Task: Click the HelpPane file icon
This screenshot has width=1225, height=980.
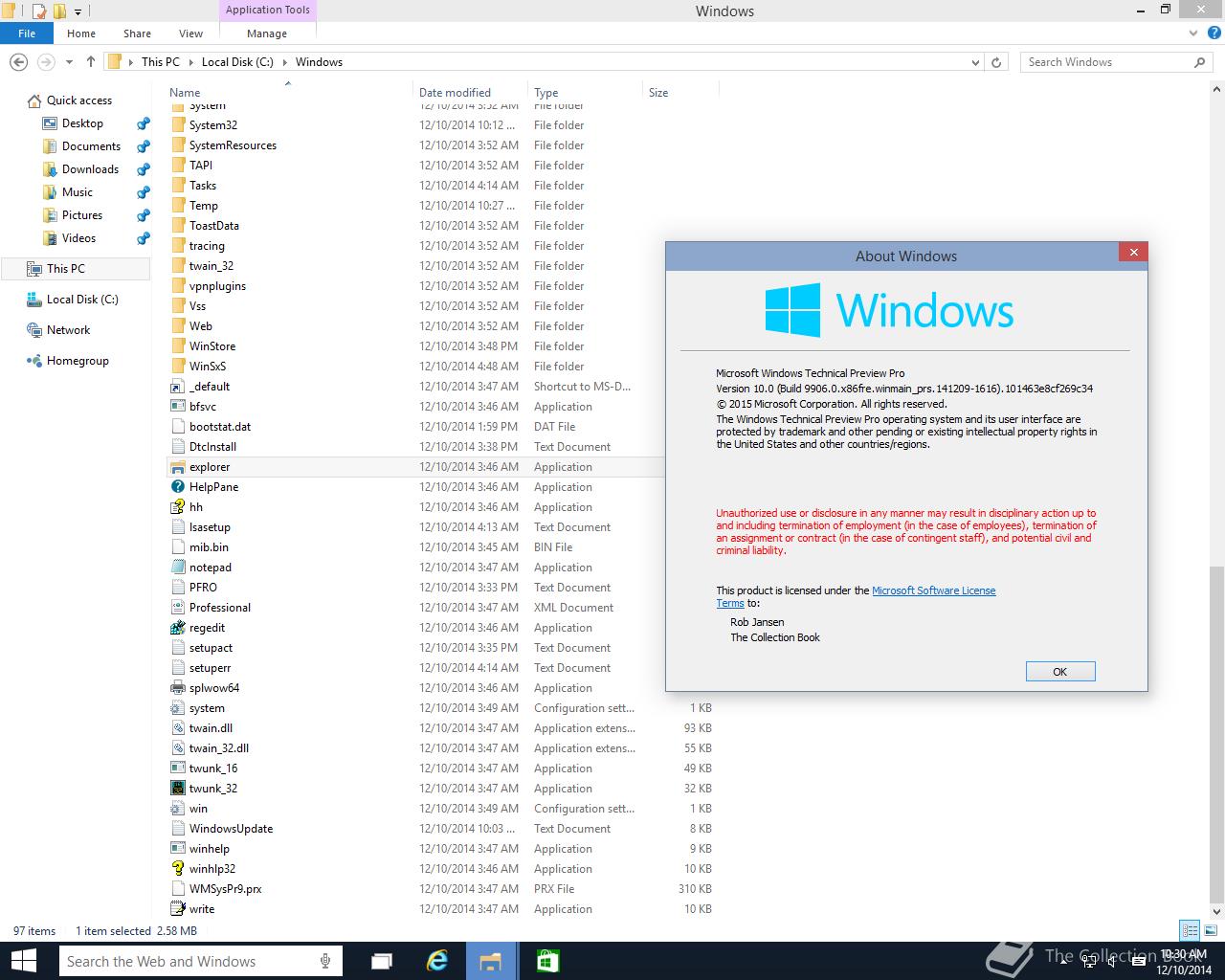Action: (177, 487)
